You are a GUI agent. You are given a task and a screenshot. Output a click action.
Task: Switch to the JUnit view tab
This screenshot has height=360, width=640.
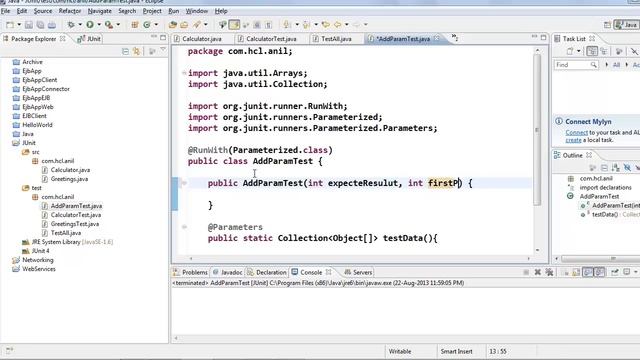[89, 39]
